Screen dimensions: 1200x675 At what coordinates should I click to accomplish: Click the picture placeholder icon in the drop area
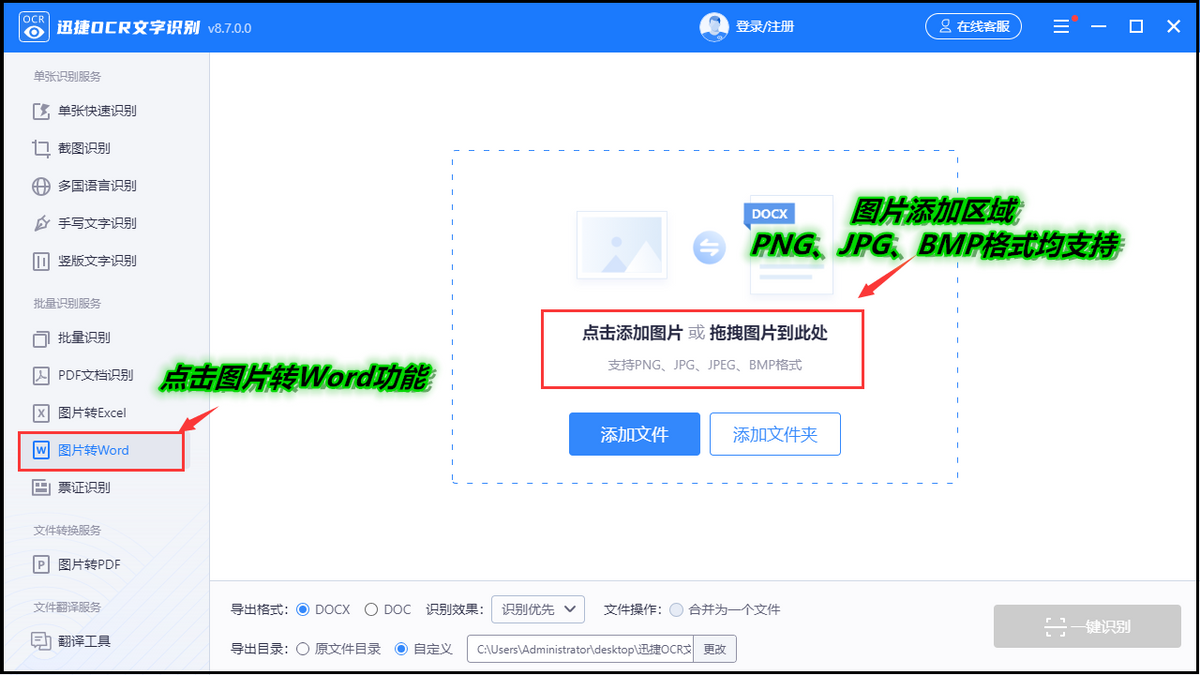tap(621, 245)
